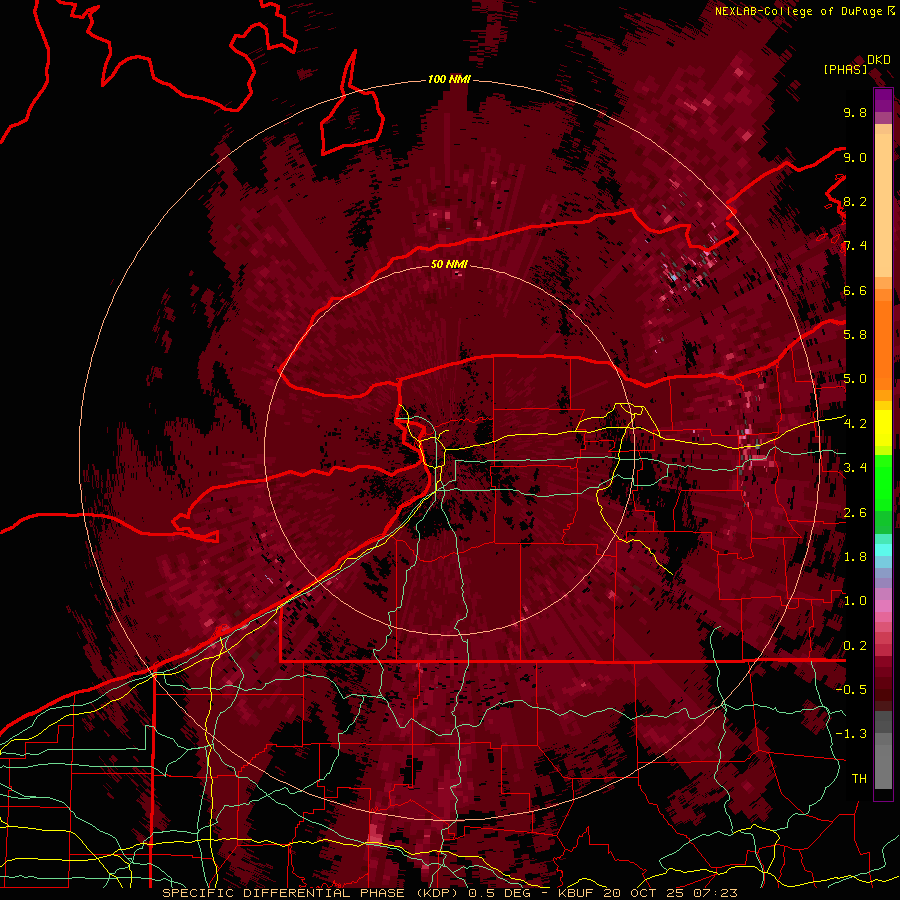Click the 100 NMI range ring label
This screenshot has width=900, height=900.
[x=449, y=79]
